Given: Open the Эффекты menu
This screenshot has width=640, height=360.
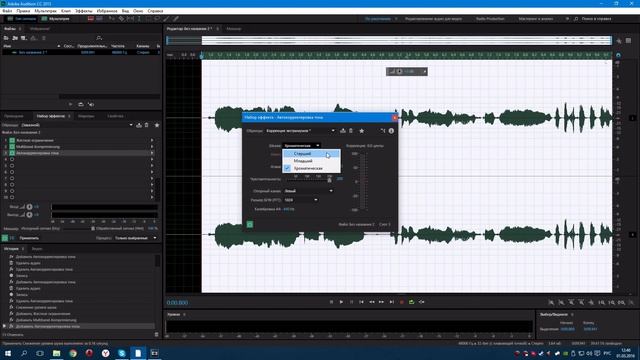Looking at the screenshot, I should pos(84,11).
